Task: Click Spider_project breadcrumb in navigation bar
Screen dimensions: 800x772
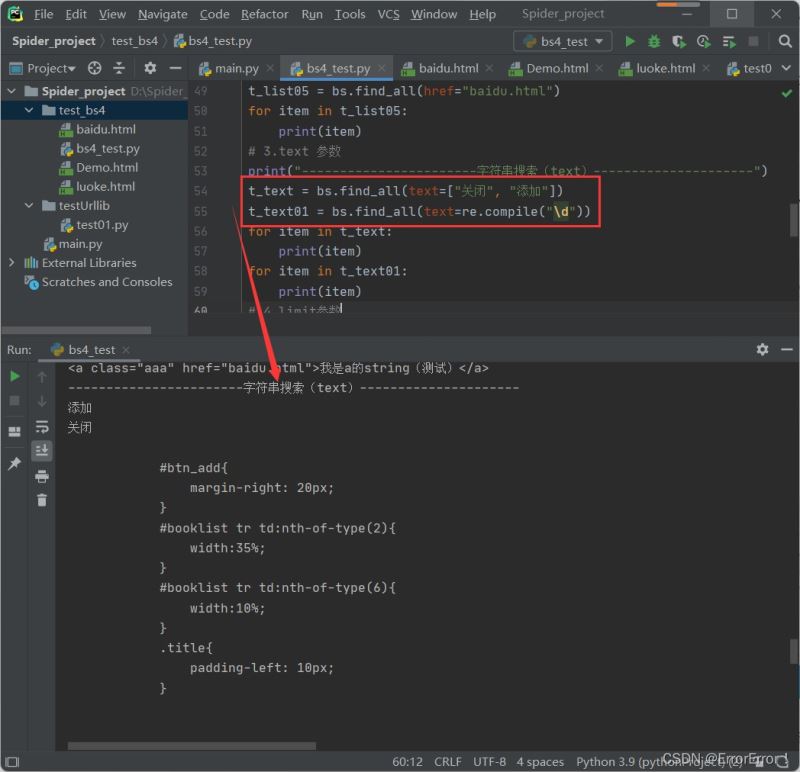Action: [54, 41]
